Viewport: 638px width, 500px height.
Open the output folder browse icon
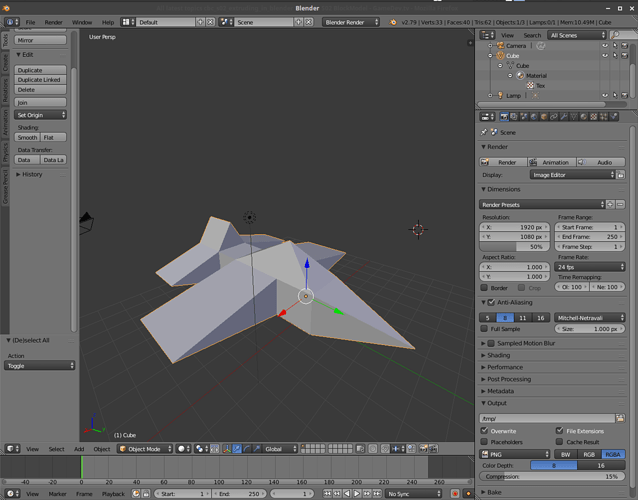620,418
